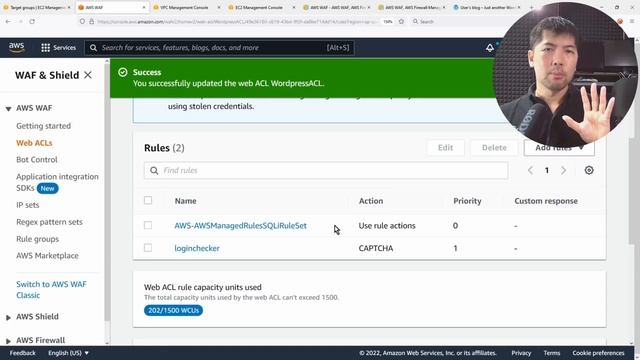640x360 pixels.
Task: Expand the AWS Firewall sidebar section
Action: (x=8, y=341)
